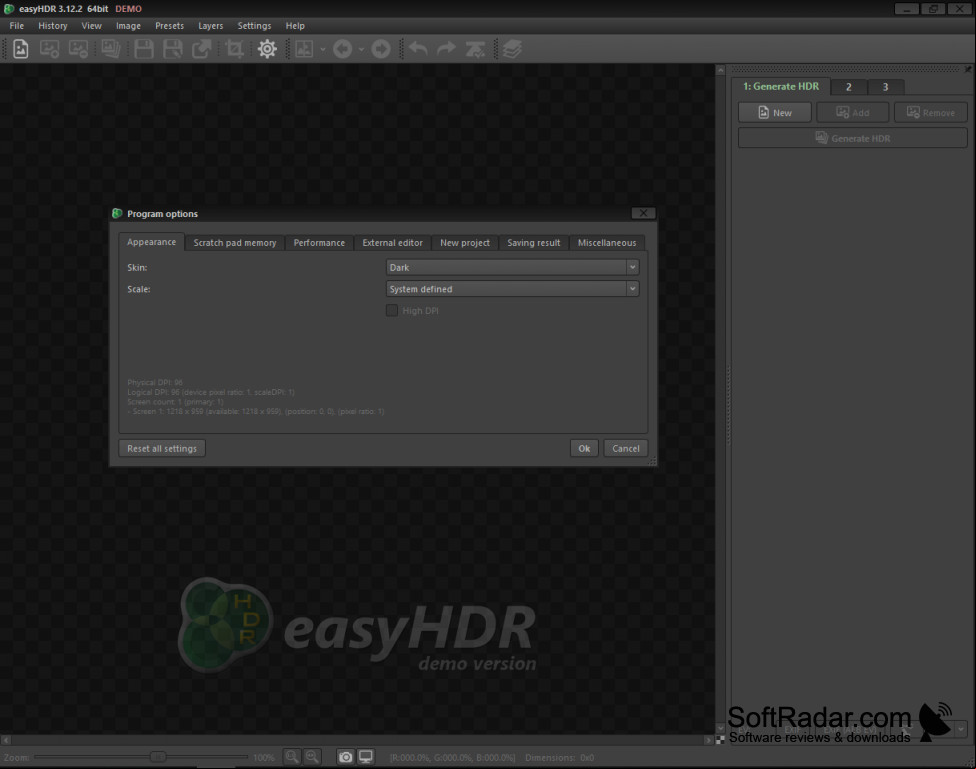Switch to the Saving result tab
The width and height of the screenshot is (976, 769).
pos(533,243)
